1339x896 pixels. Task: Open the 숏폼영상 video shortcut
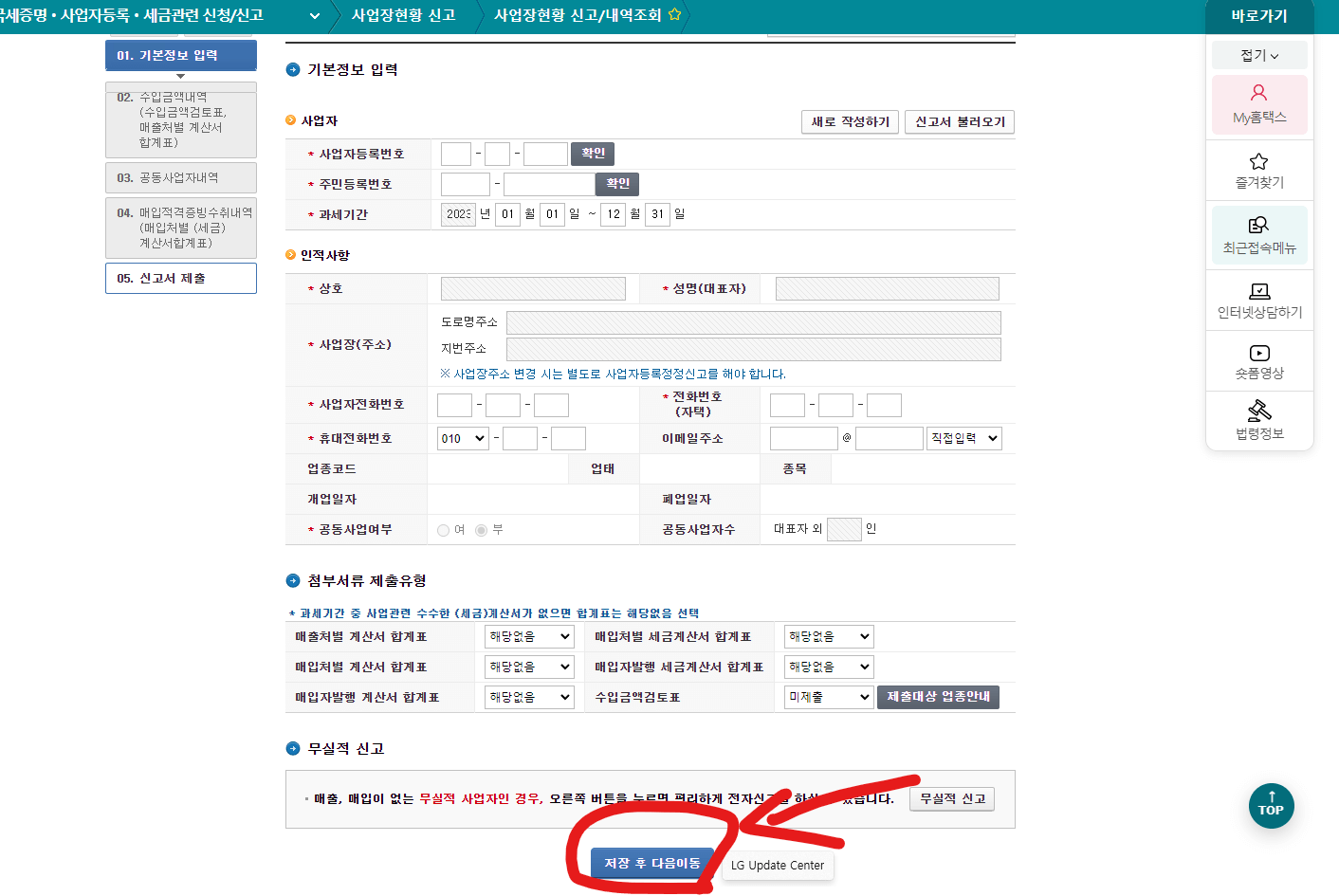[x=1259, y=360]
